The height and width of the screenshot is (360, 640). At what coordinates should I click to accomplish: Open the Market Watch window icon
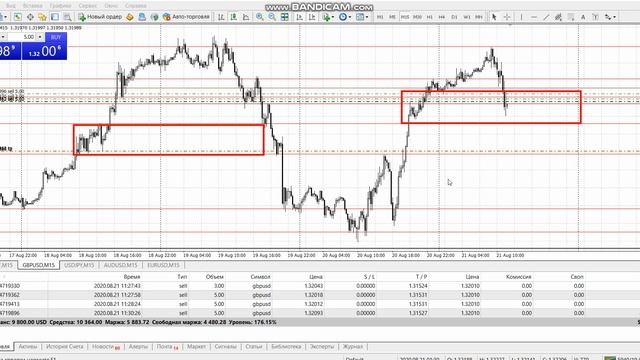click(18, 17)
